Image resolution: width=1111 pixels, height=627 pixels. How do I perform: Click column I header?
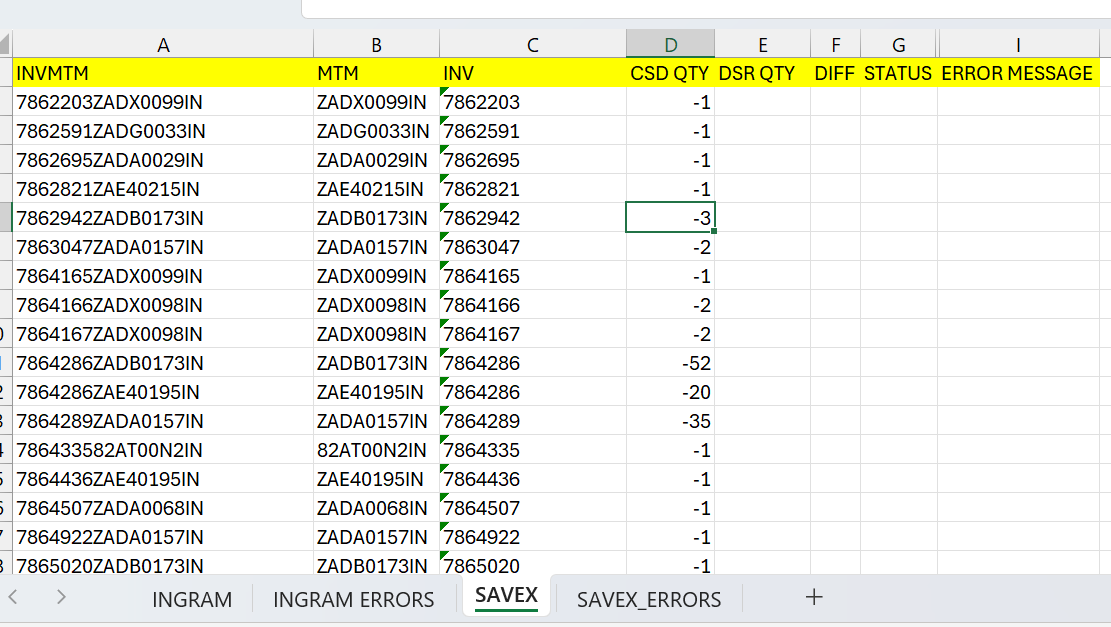(x=1018, y=45)
